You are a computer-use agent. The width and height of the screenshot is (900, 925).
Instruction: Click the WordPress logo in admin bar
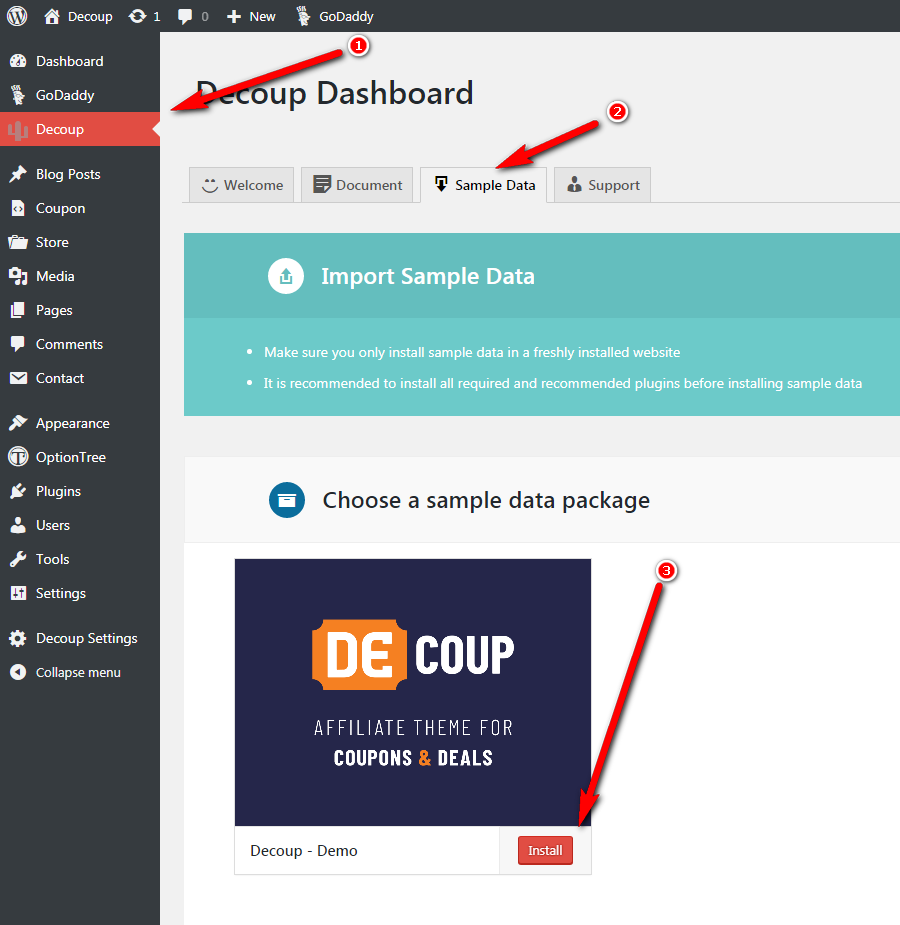click(x=17, y=16)
